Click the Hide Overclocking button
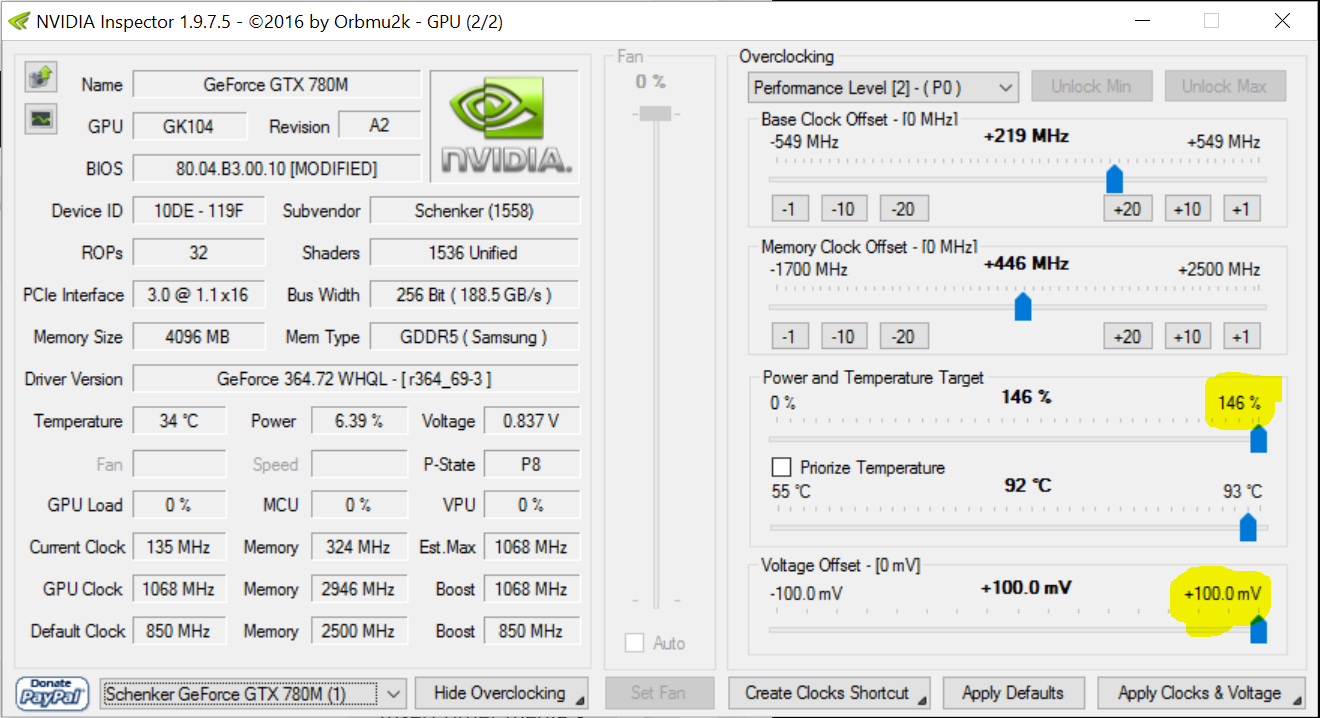The width and height of the screenshot is (1320, 718). pyautogui.click(x=501, y=693)
